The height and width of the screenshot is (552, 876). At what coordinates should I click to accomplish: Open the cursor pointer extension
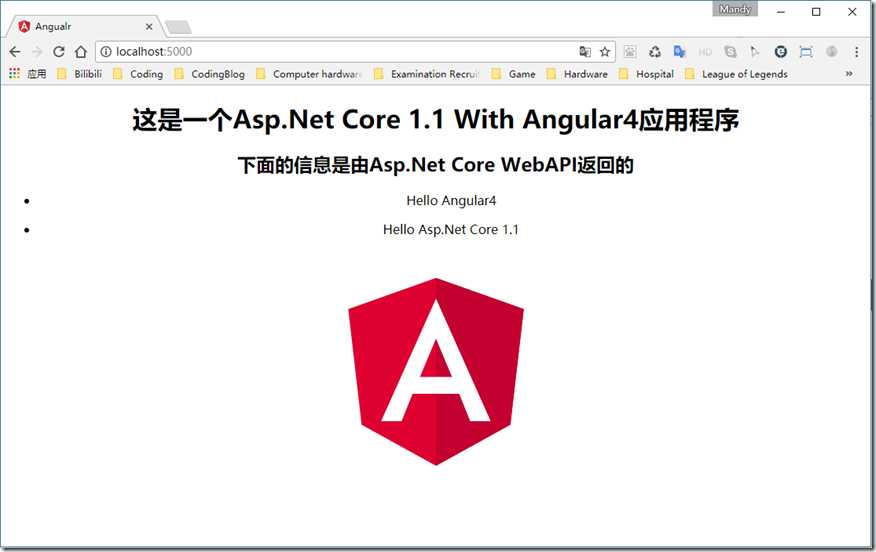click(x=755, y=52)
